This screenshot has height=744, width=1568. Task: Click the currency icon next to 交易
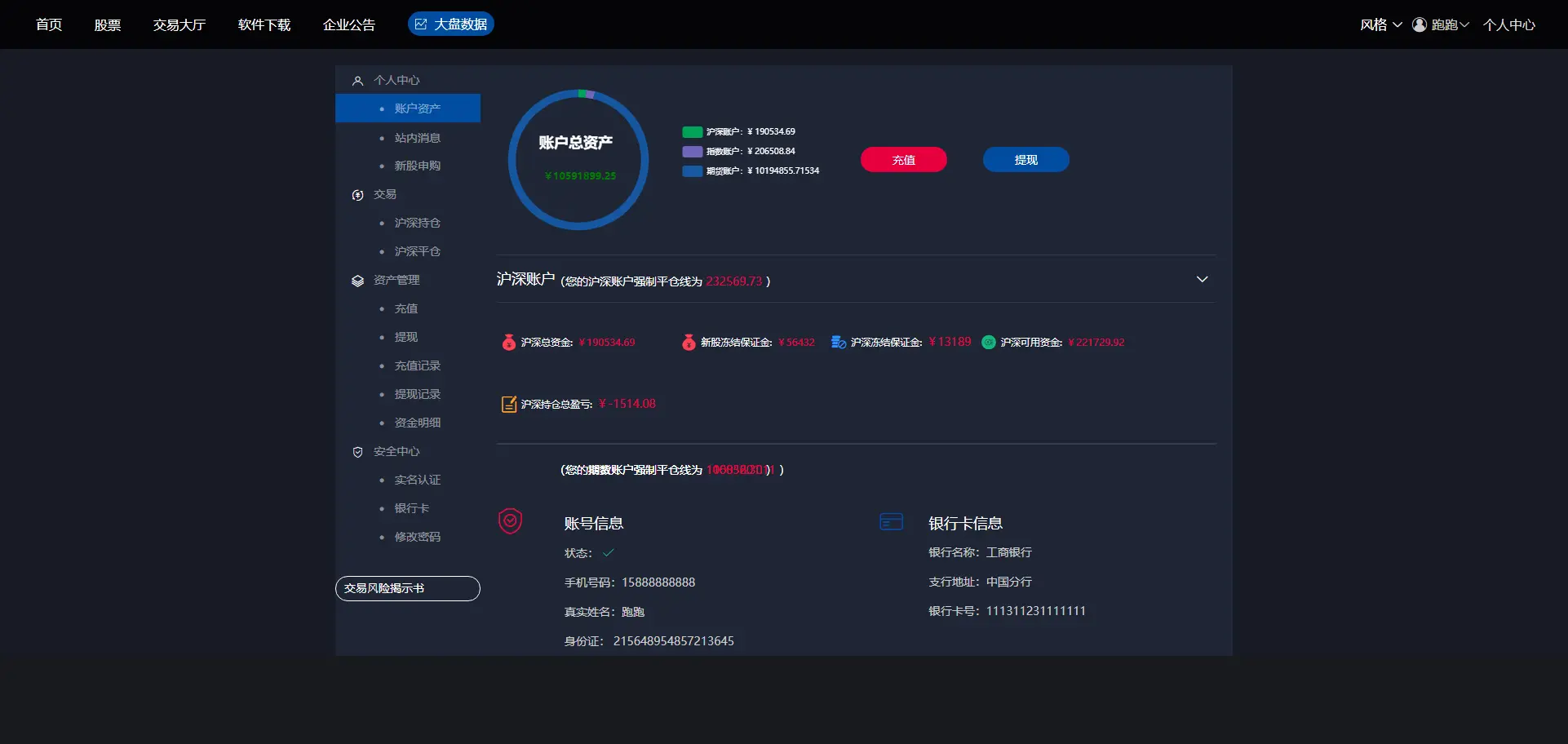pos(357,195)
